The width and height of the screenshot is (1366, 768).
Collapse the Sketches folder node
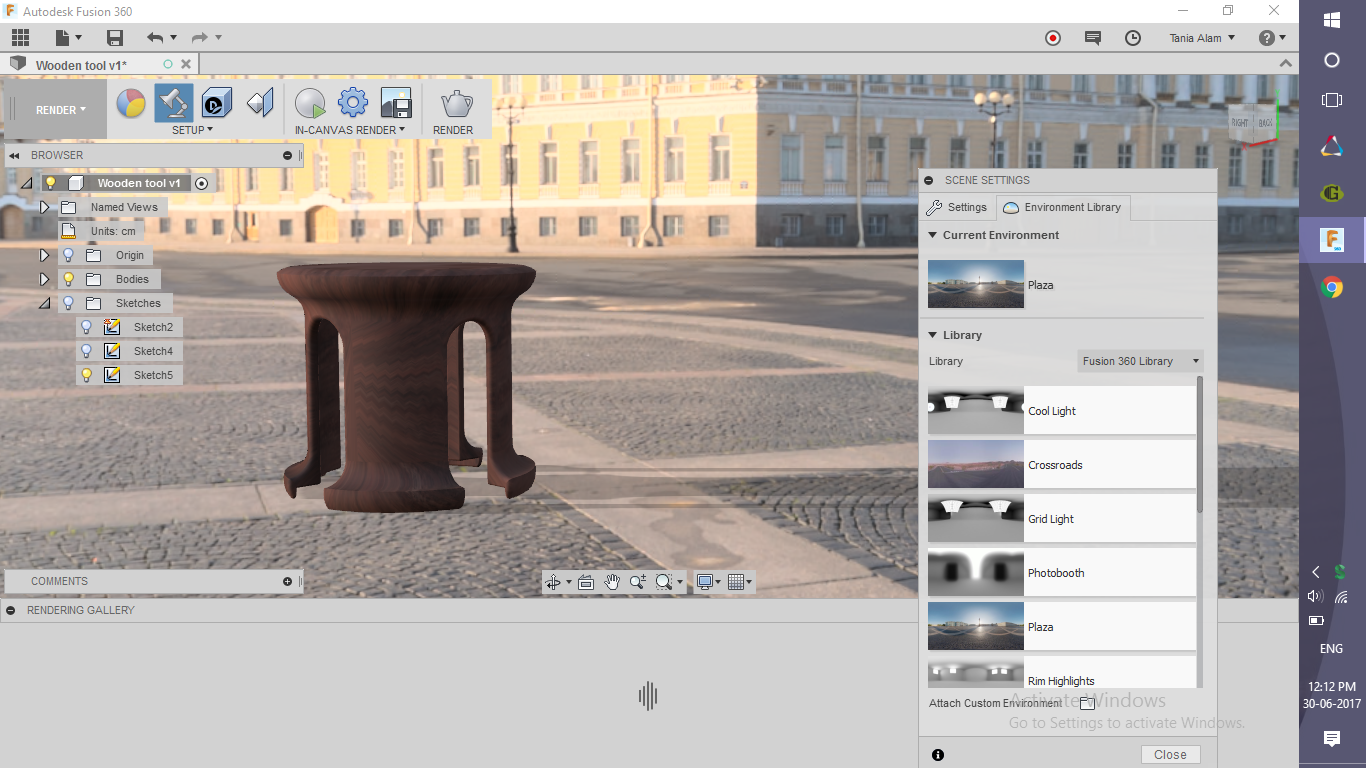[44, 303]
